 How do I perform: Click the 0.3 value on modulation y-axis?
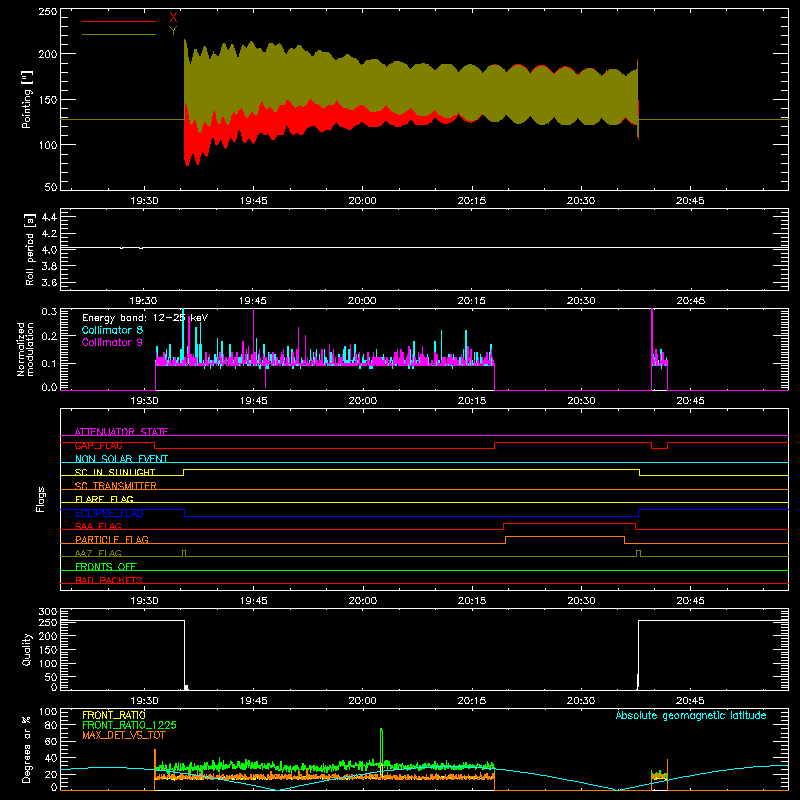point(49,311)
